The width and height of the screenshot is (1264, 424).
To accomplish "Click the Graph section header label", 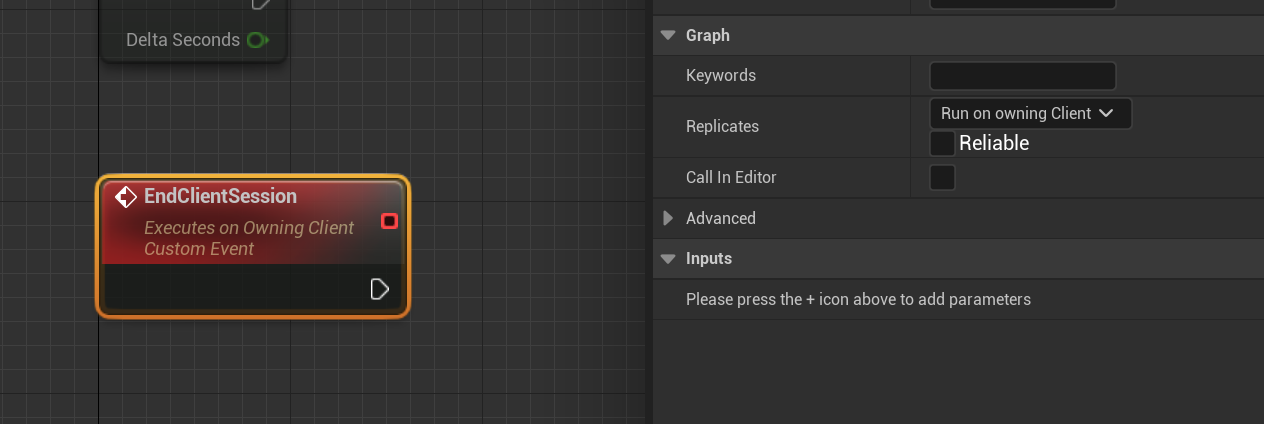I will 708,35.
